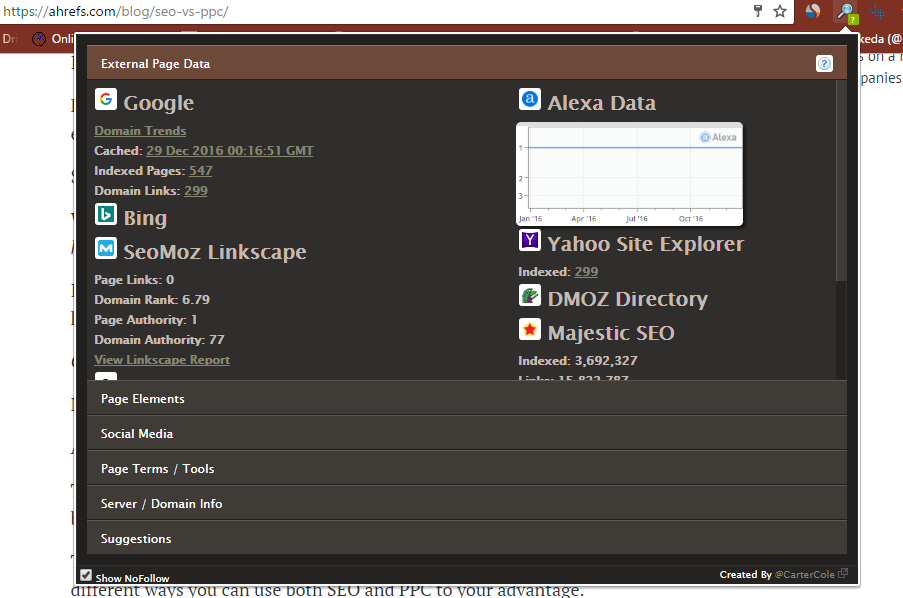903x598 pixels.
Task: Expand the Server / Domain Info section
Action: 466,504
